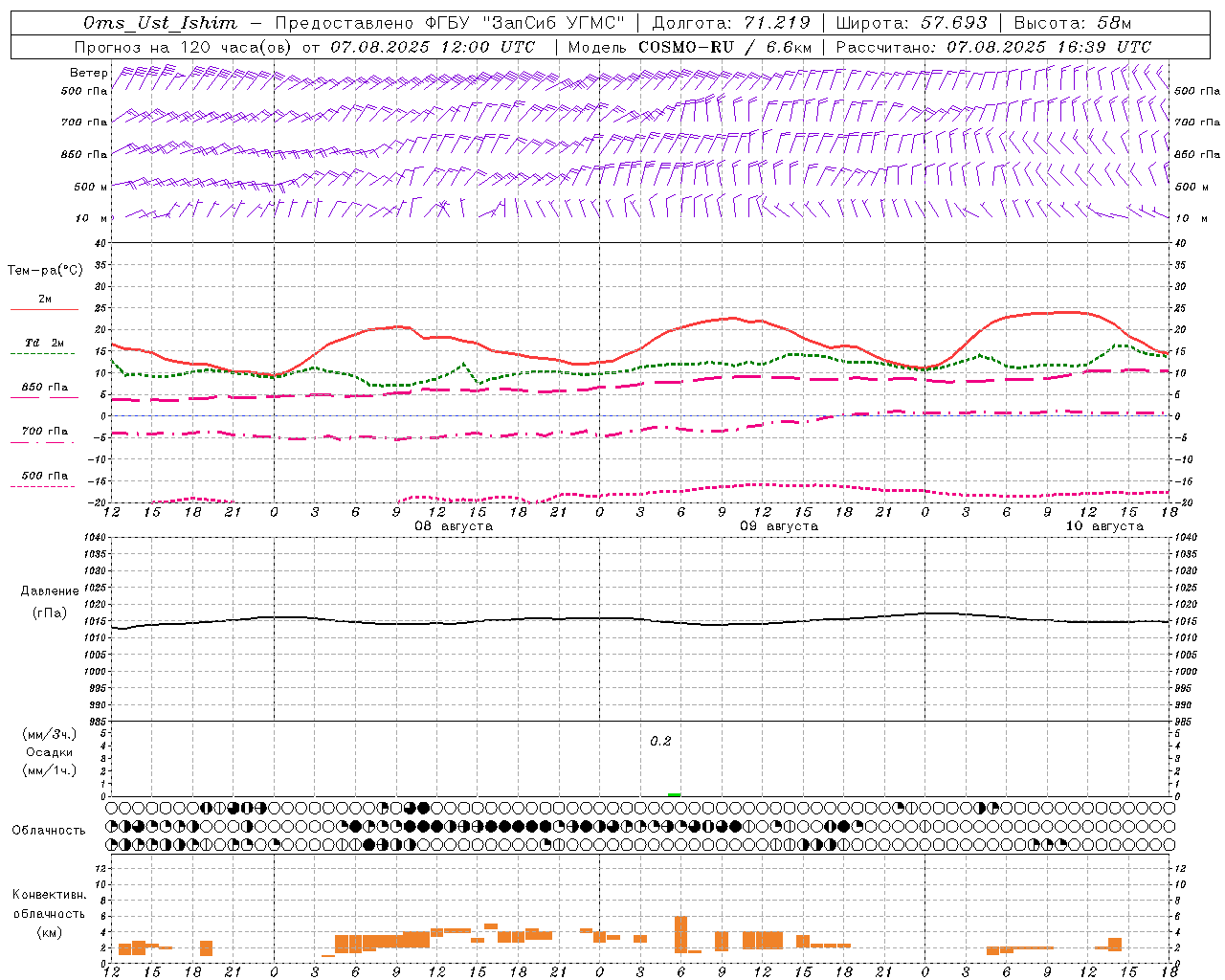The height and width of the screenshot is (980, 1225).
Task: Click the Давление pressure panel label
Action: pyautogui.click(x=50, y=591)
